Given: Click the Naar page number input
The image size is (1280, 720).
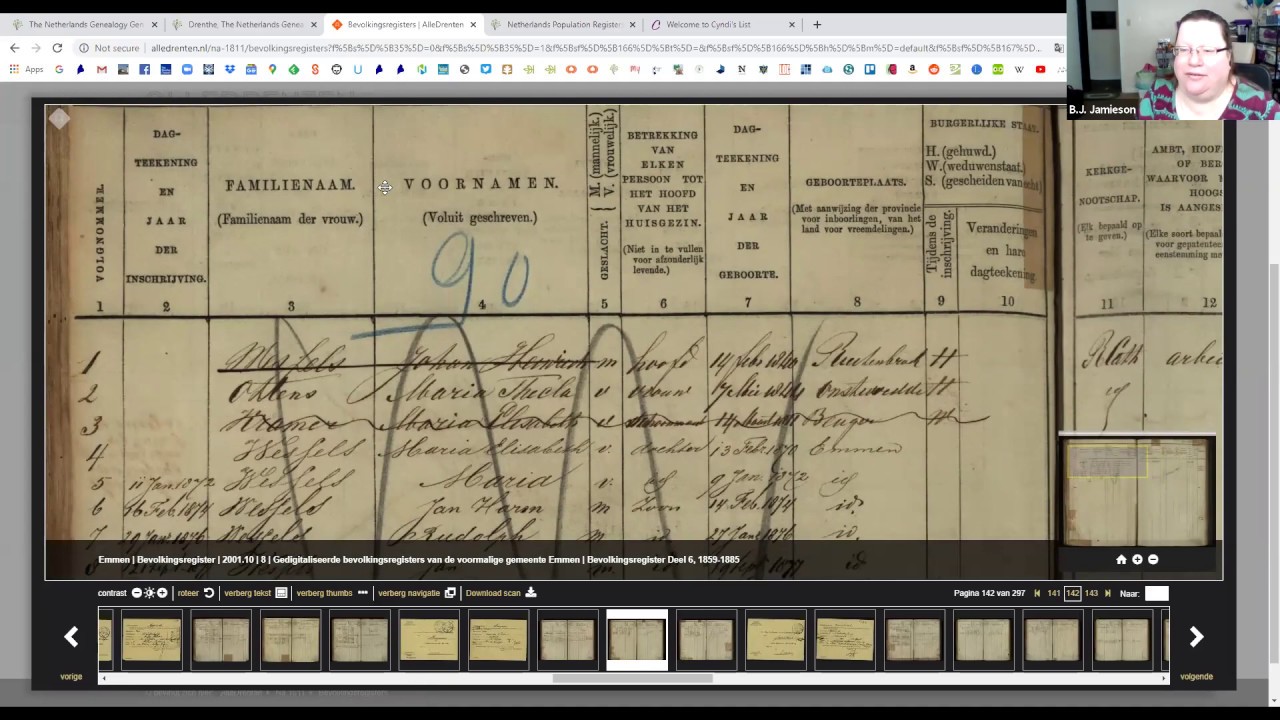Looking at the screenshot, I should (1156, 594).
